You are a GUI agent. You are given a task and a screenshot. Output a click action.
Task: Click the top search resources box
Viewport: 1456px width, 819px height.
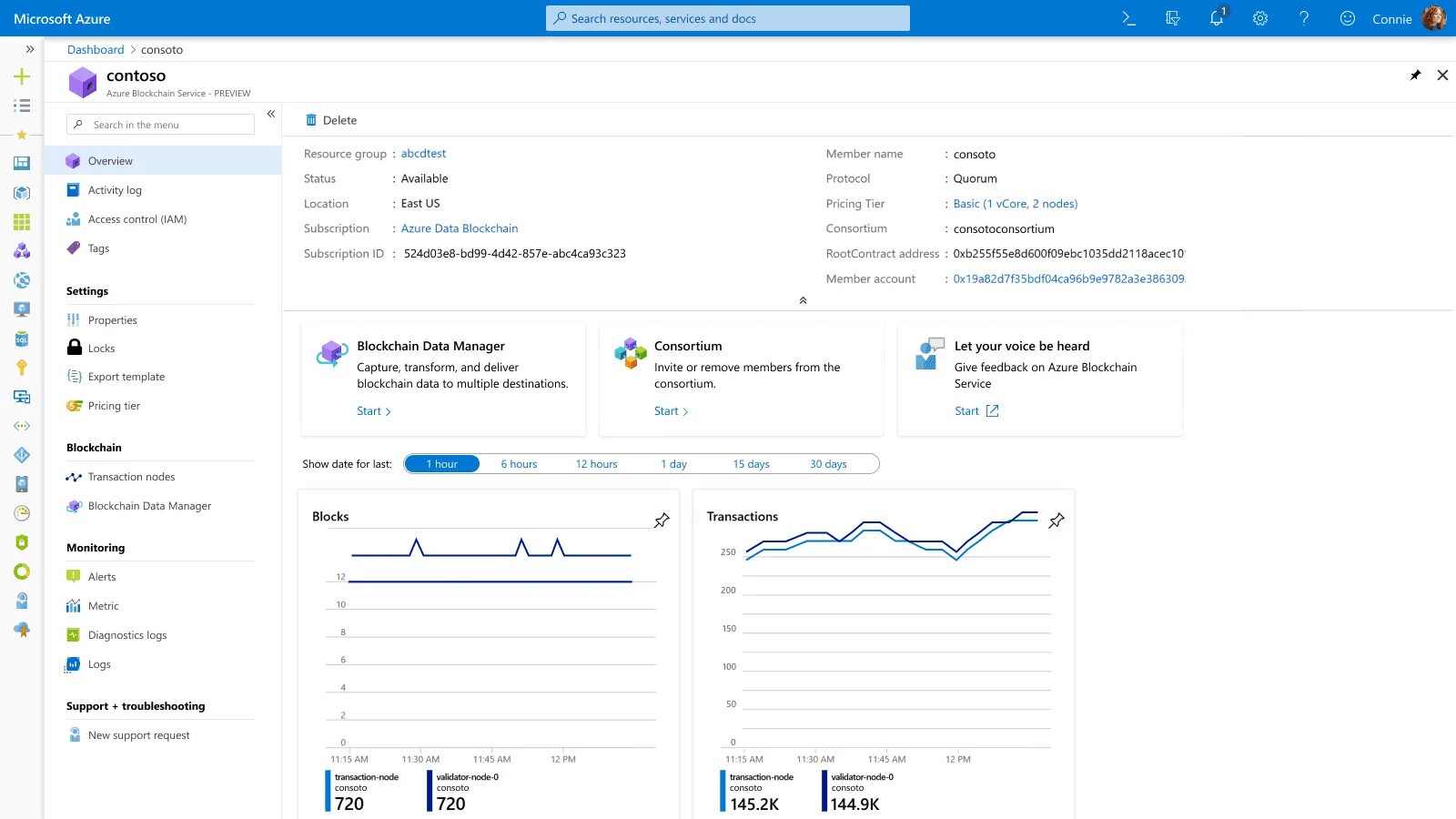click(728, 18)
